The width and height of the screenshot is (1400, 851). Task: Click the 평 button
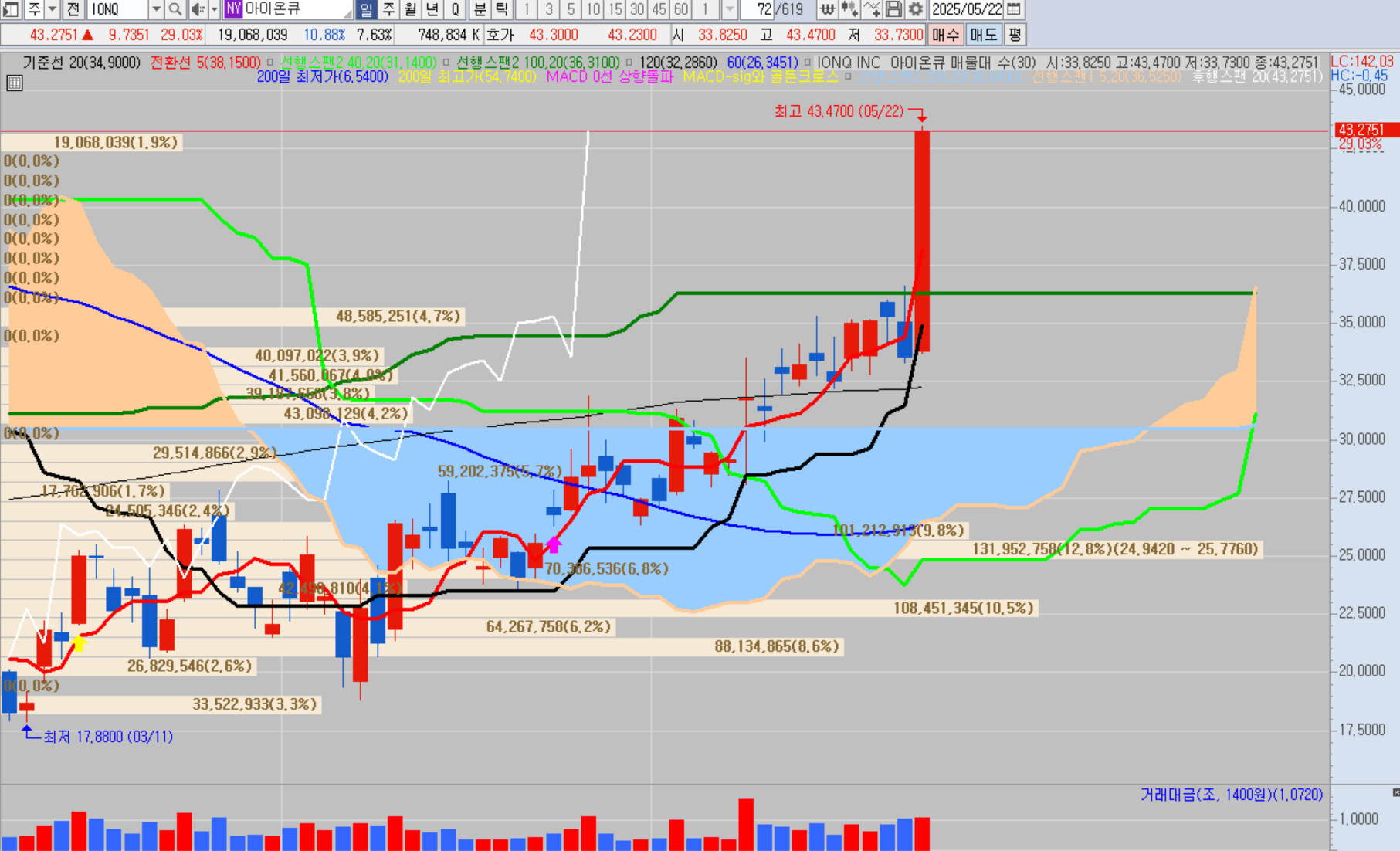(x=1015, y=35)
